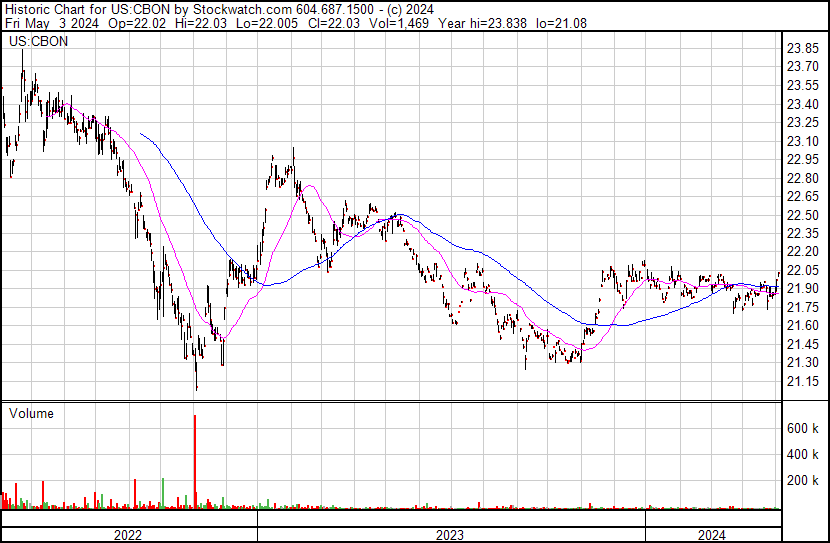Click the left start of blue moving average

[x=141, y=133]
